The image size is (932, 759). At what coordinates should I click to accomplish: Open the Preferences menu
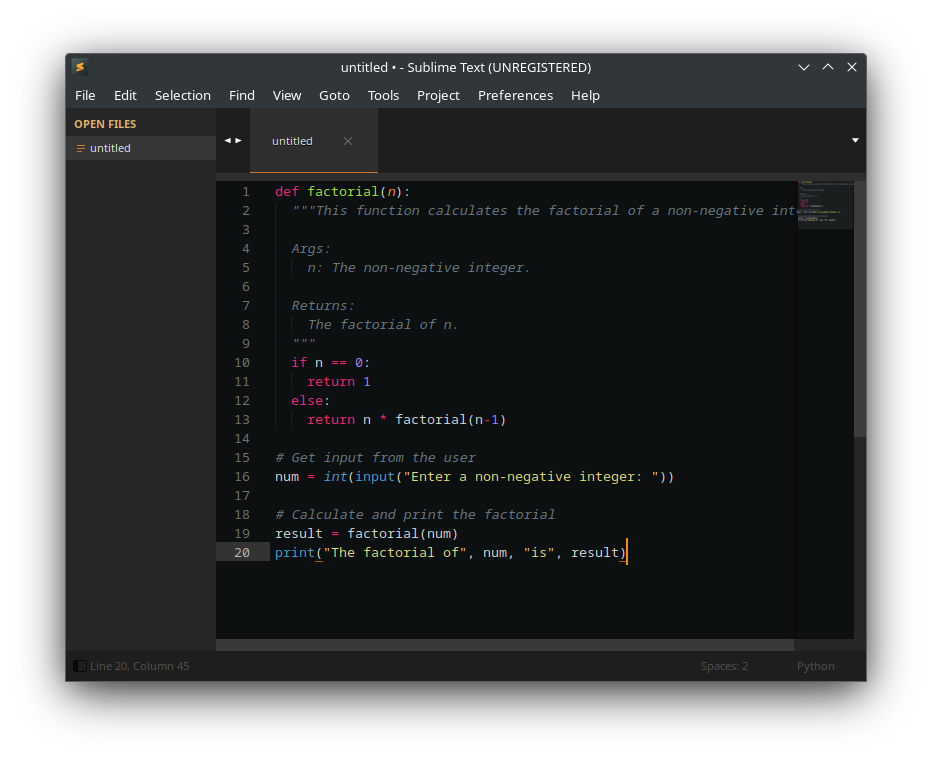pos(515,95)
